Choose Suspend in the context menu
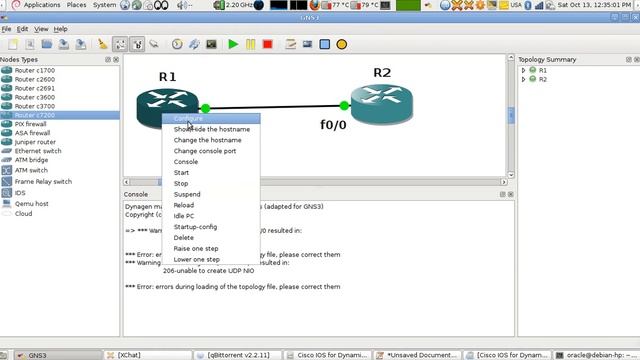 click(211, 194)
